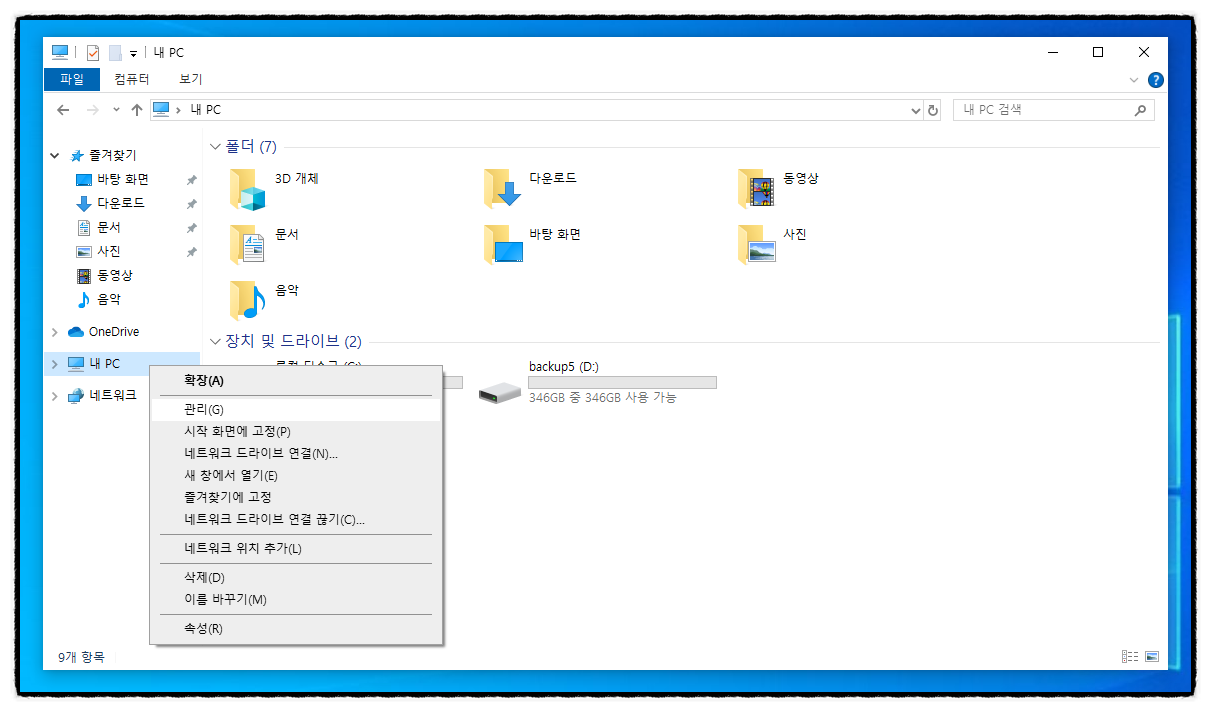Image resolution: width=1211 pixels, height=712 pixels.
Task: Select the 동영상 folder icon in main pane
Action: tap(757, 187)
